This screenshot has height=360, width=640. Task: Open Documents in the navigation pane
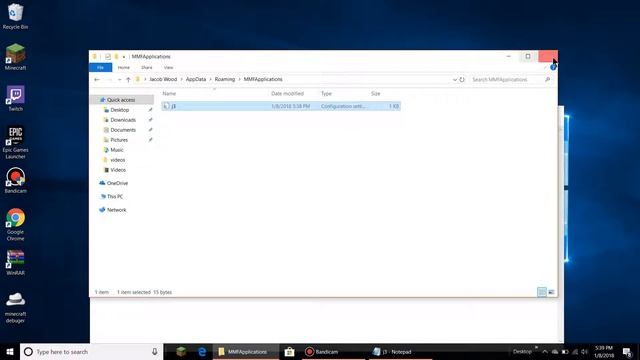click(123, 130)
